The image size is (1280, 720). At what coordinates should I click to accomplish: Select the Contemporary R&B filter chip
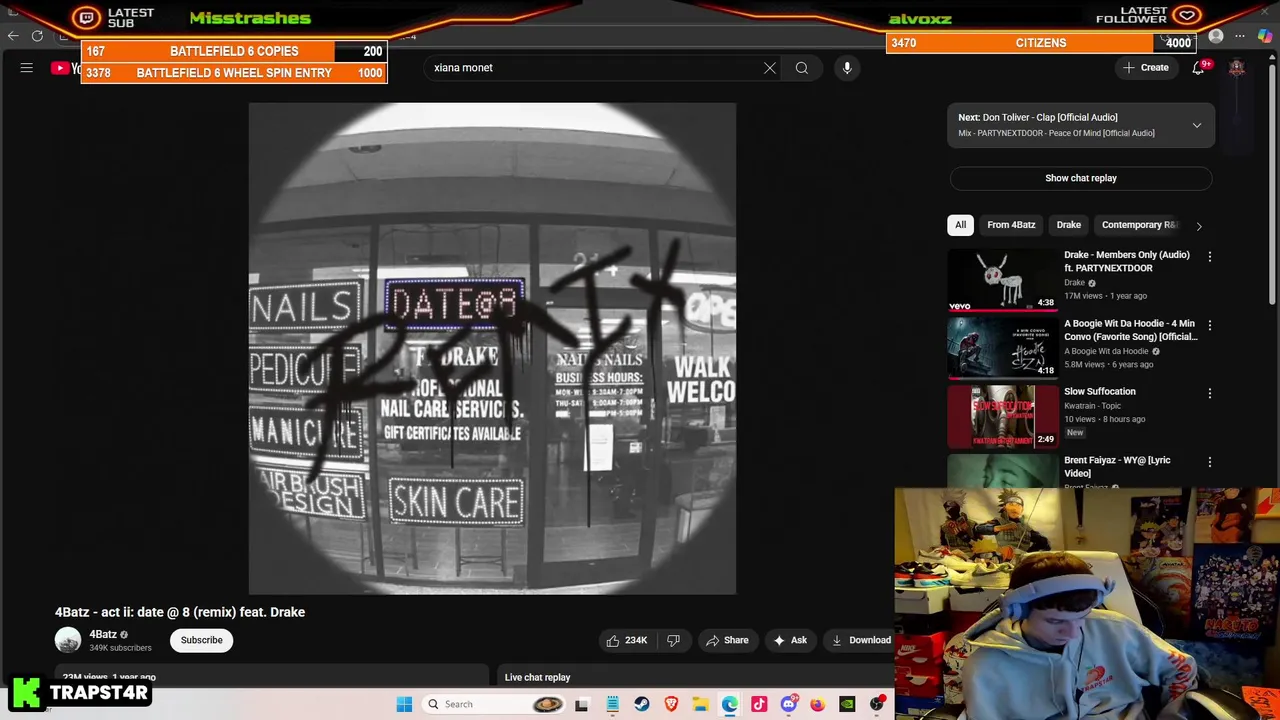(x=1139, y=225)
